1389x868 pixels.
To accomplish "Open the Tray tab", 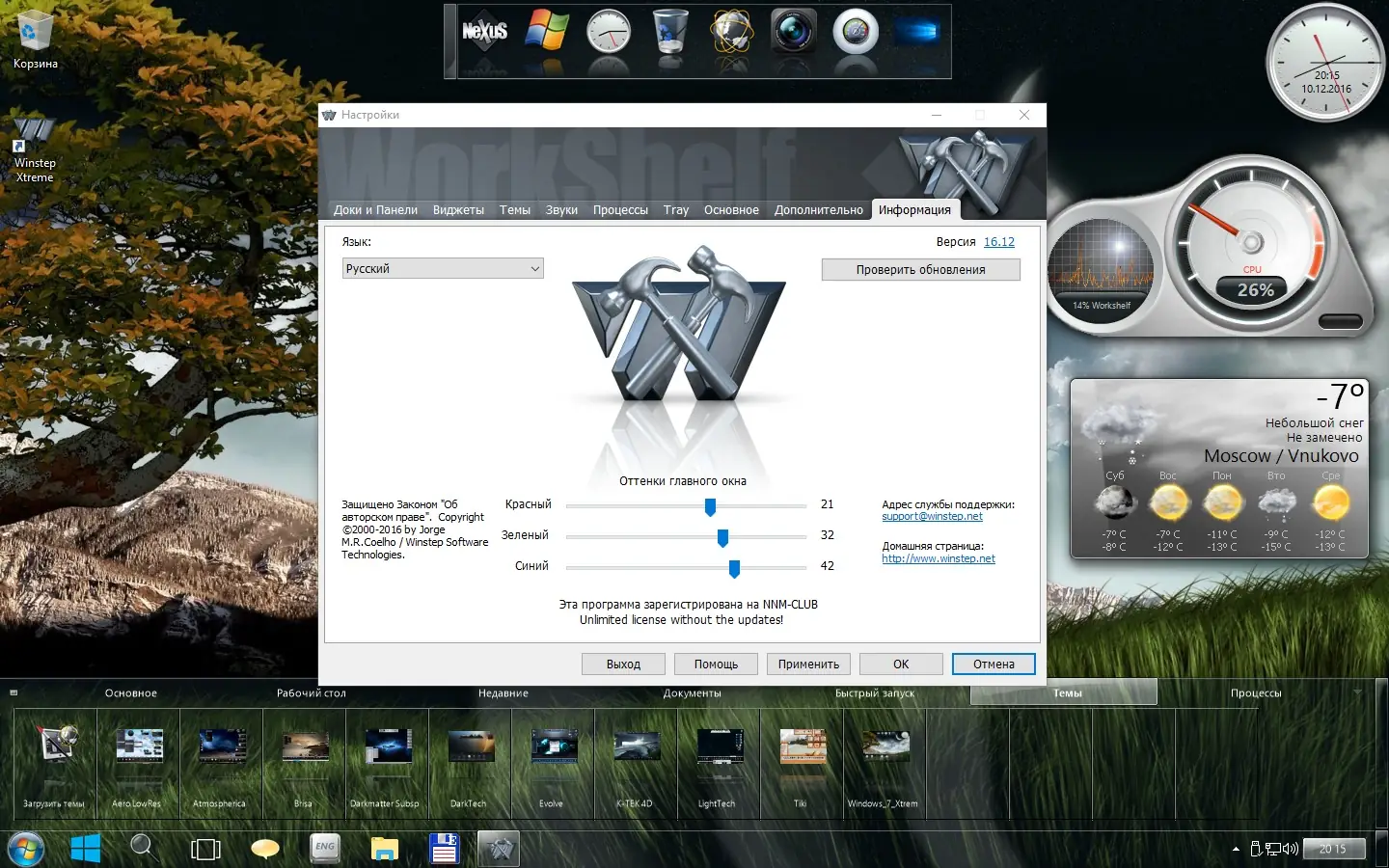I will tap(676, 210).
